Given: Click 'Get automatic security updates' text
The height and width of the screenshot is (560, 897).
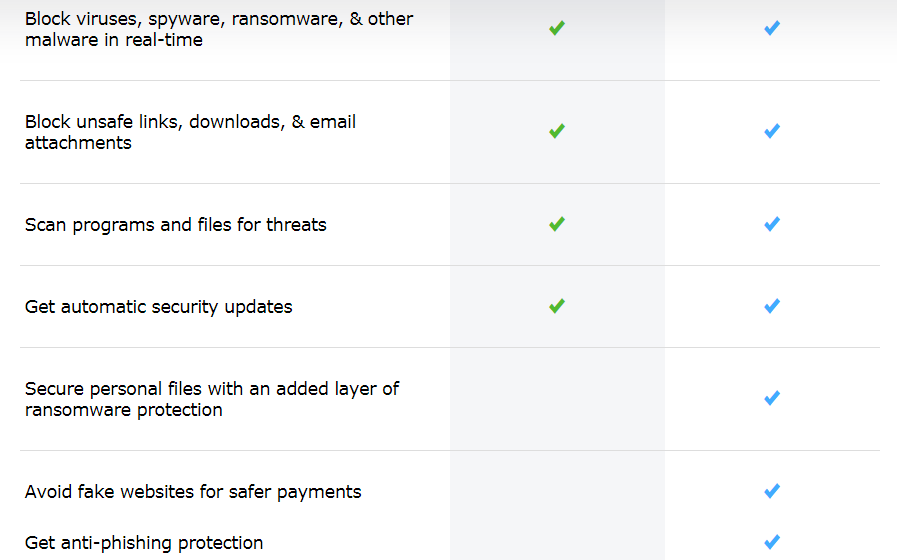Looking at the screenshot, I should [158, 307].
